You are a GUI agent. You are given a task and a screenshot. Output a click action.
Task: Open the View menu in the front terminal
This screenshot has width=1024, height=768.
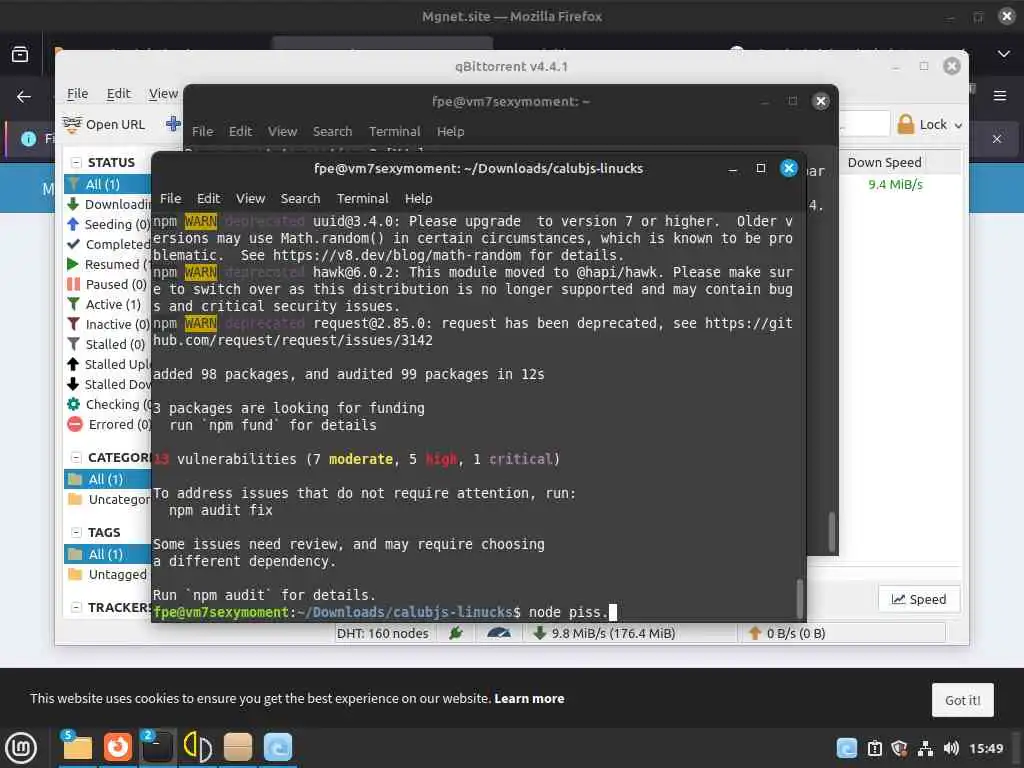[x=250, y=199]
